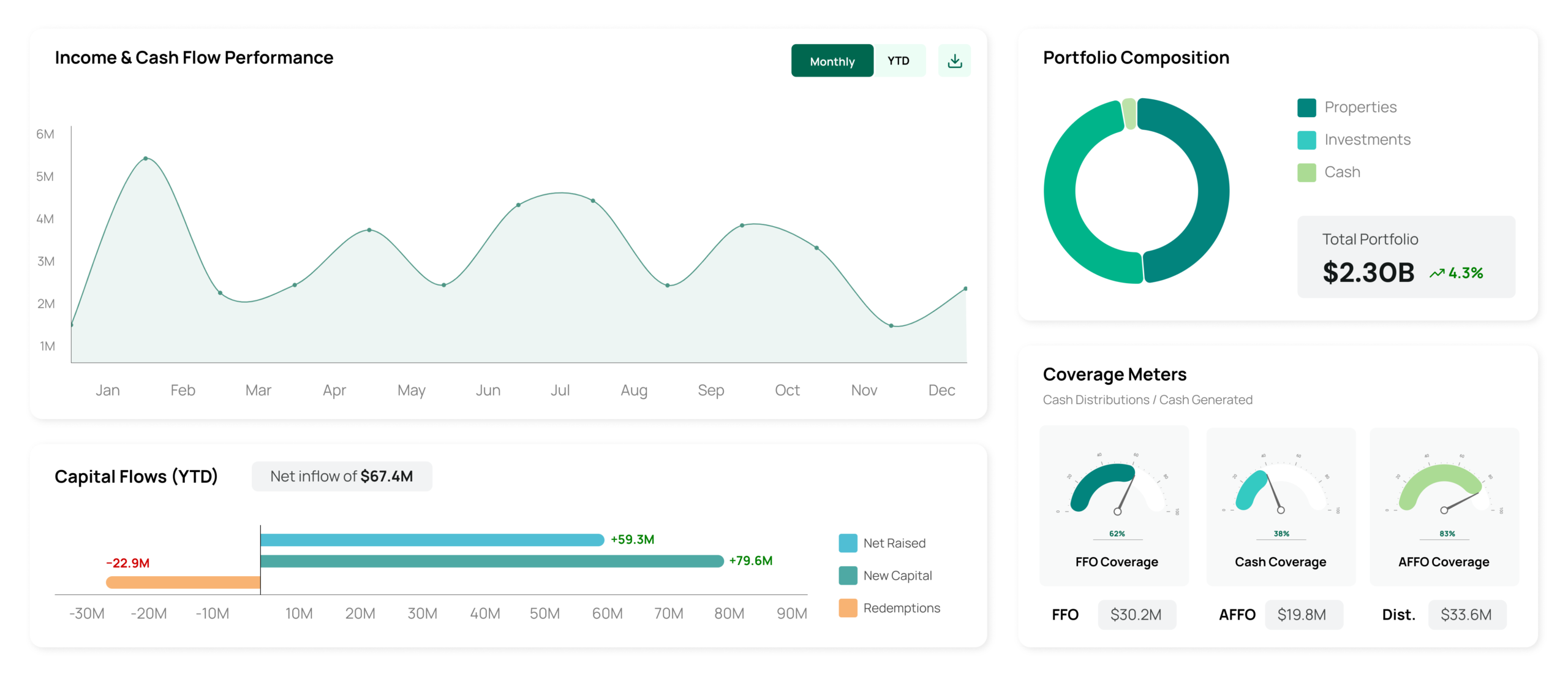Click the green trend-up arrow icon
Image resolution: width=1568 pixels, height=676 pixels.
1436,273
